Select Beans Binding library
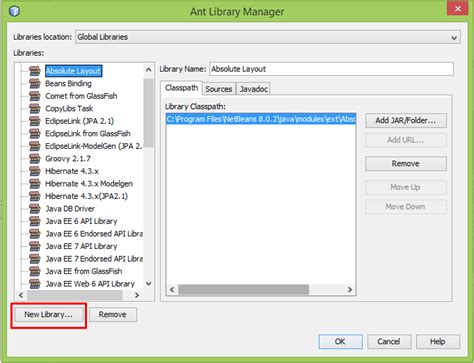The width and height of the screenshot is (474, 363). (x=68, y=83)
